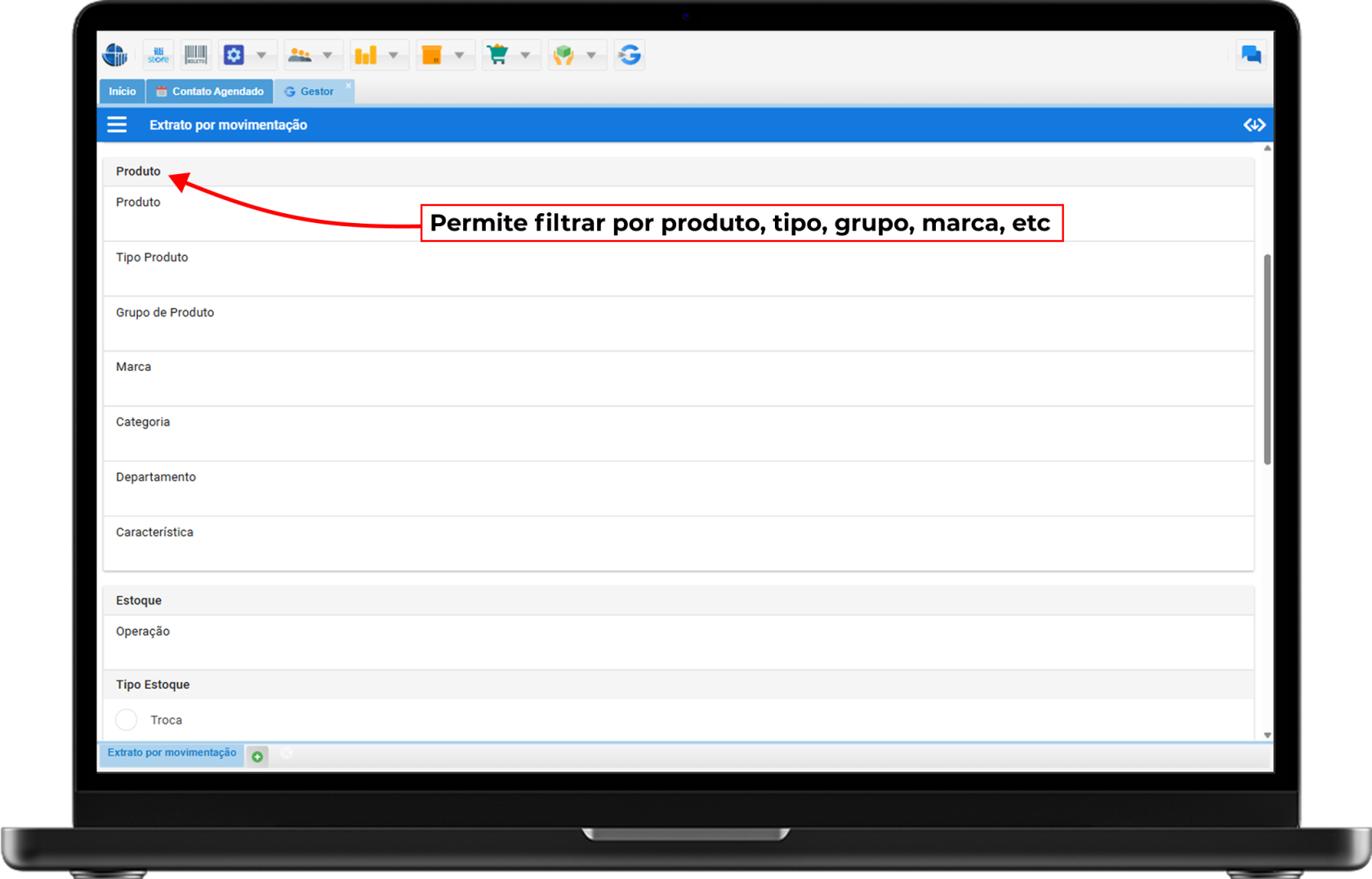Click the people group icon
Viewport: 1372px width, 879px height.
click(300, 55)
